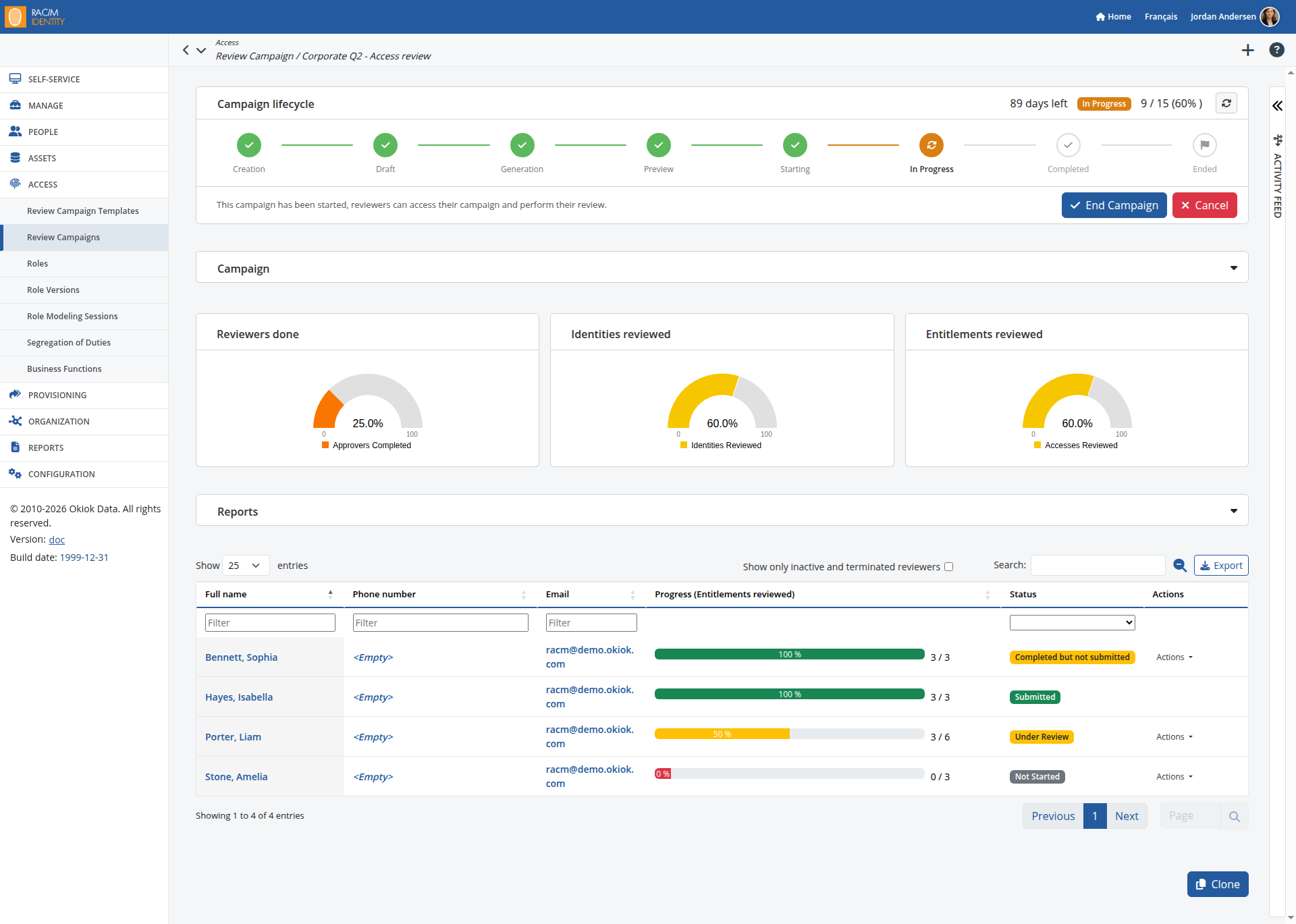
Task: Open Role Versions submenu item
Action: 84,290
